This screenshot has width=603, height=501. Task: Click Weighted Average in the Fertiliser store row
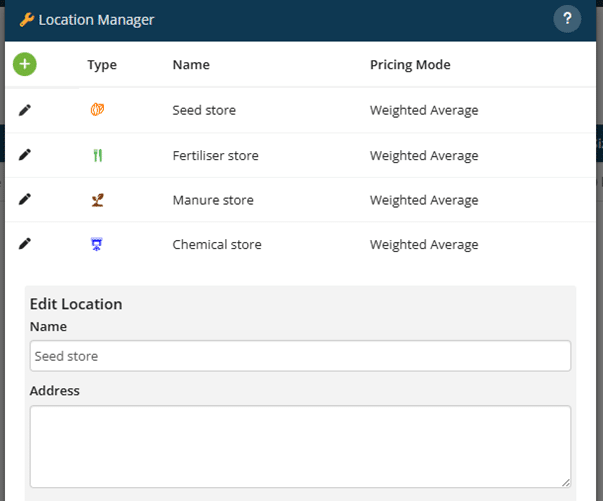[424, 155]
